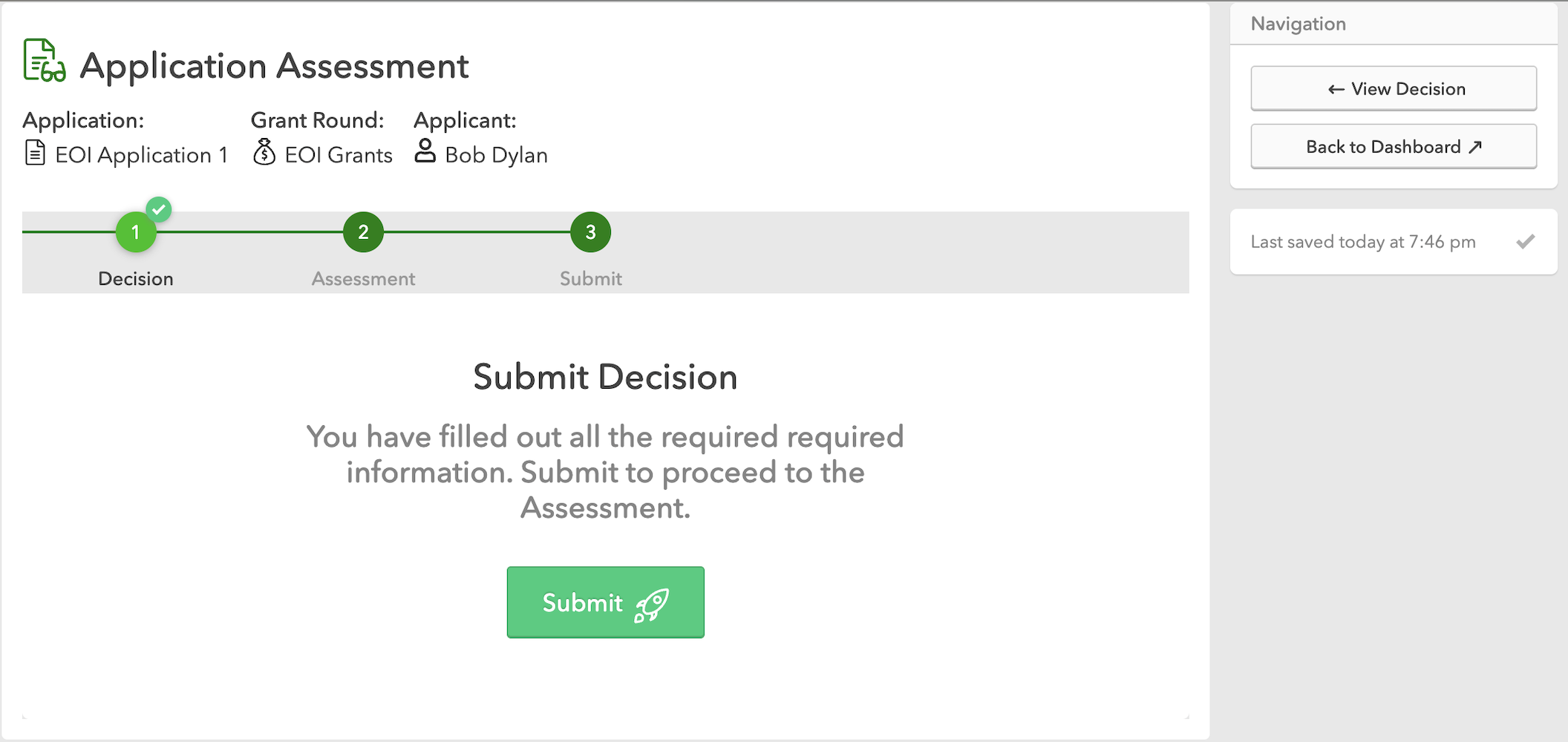Select the Submit step label
Viewport: 1568px width, 742px height.
[x=590, y=279]
